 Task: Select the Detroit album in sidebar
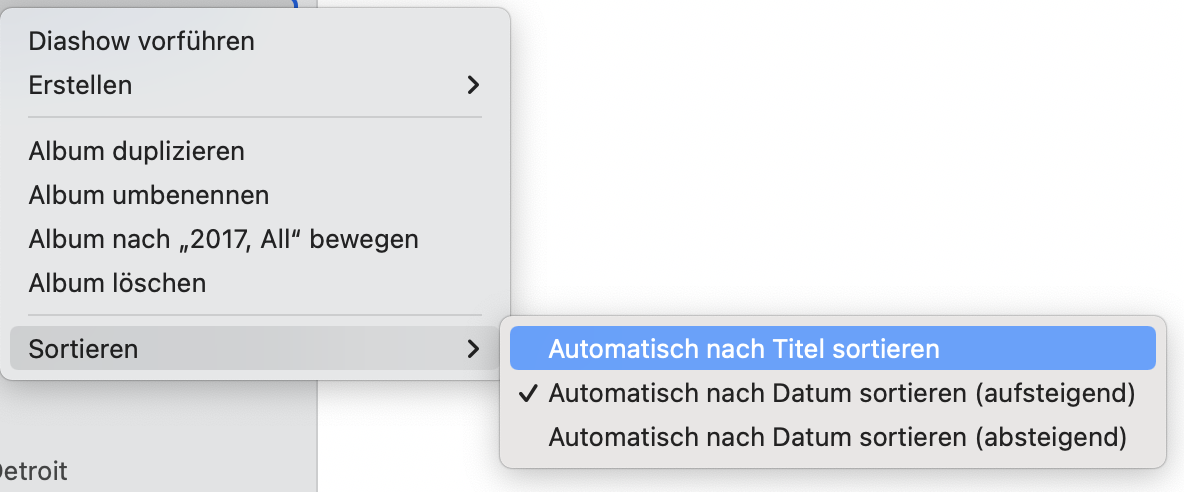click(x=34, y=471)
